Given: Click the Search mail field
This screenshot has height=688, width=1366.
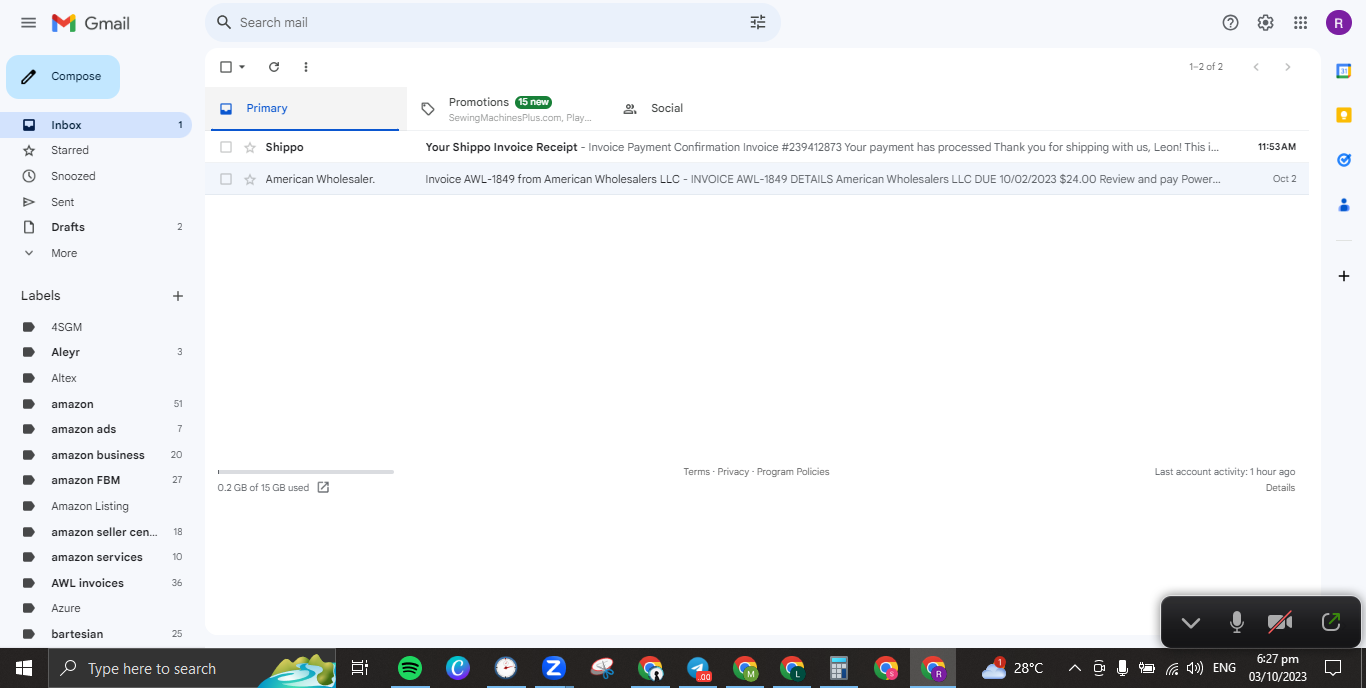Looking at the screenshot, I should click(492, 22).
